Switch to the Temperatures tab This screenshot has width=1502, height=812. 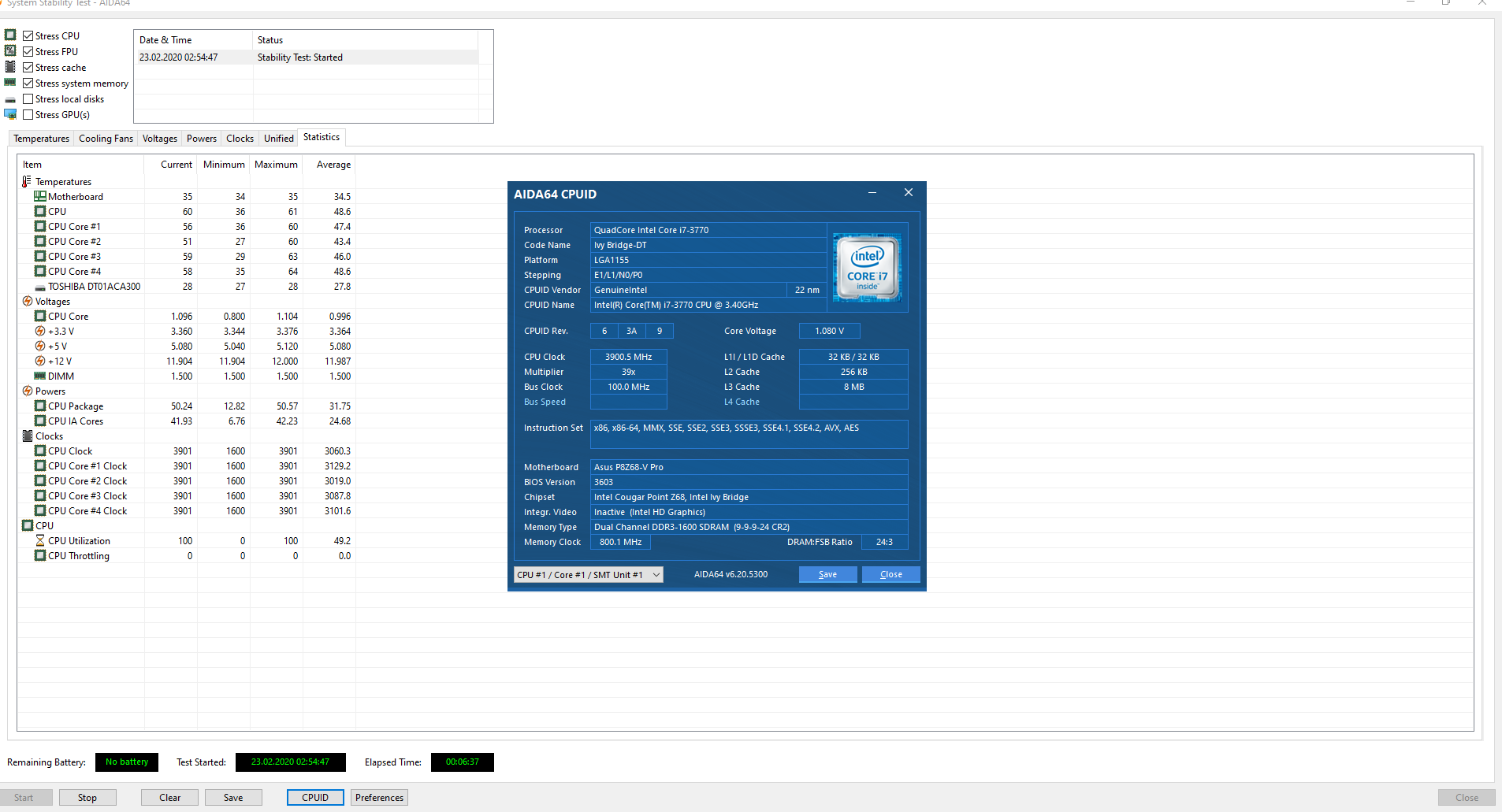42,139
